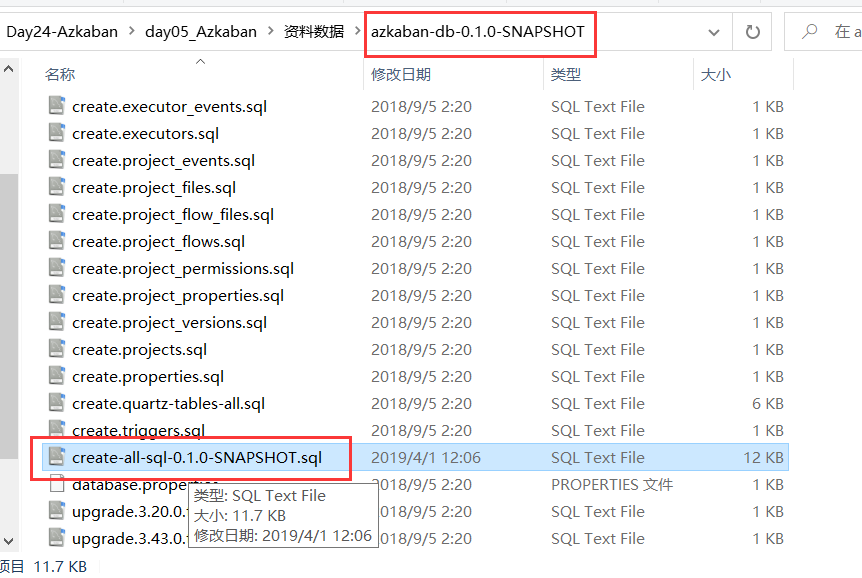This screenshot has width=862, height=578.
Task: Select file name create.project_flows.sql
Action: pyautogui.click(x=158, y=241)
